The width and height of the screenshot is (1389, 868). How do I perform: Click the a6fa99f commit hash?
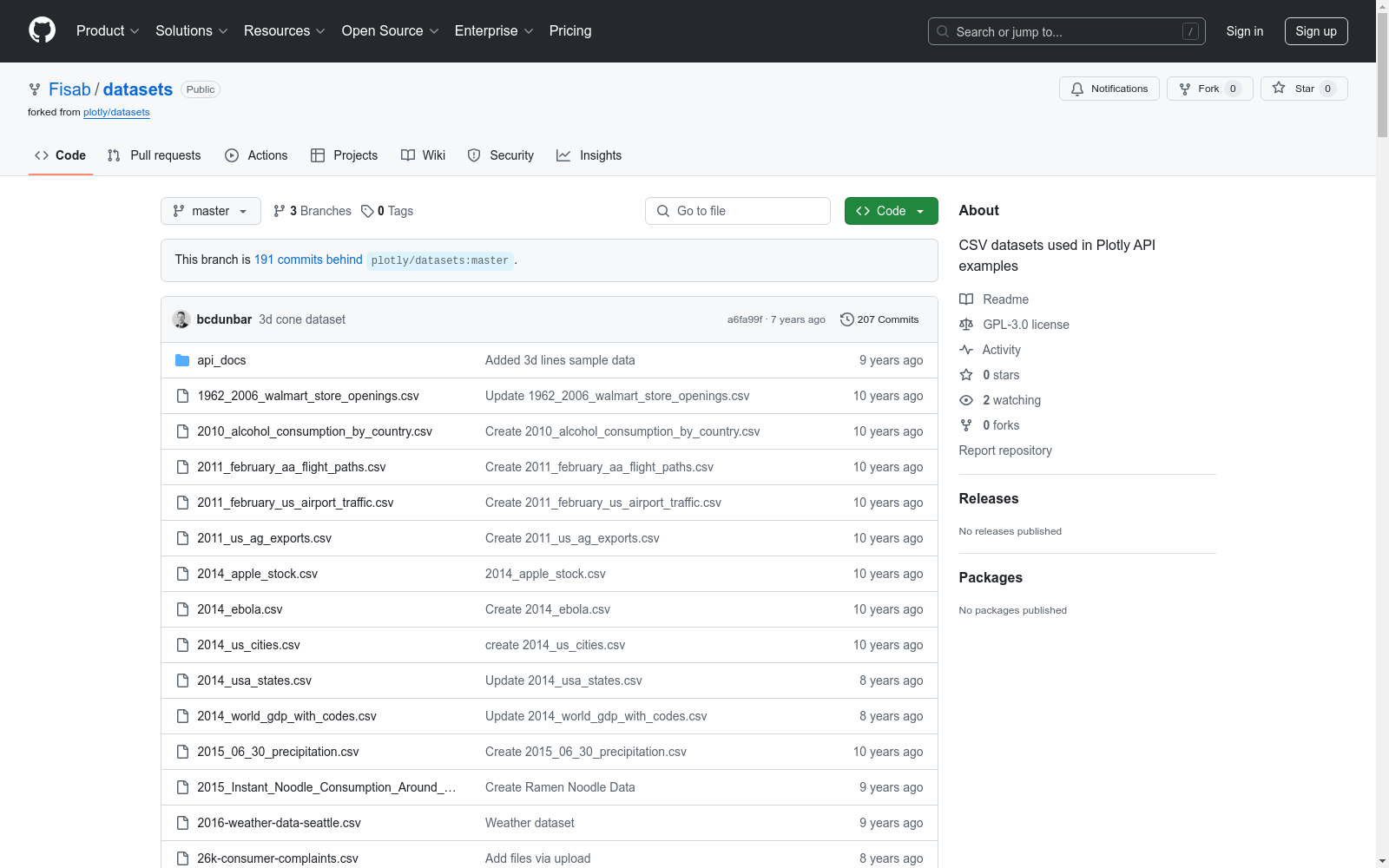tap(745, 319)
